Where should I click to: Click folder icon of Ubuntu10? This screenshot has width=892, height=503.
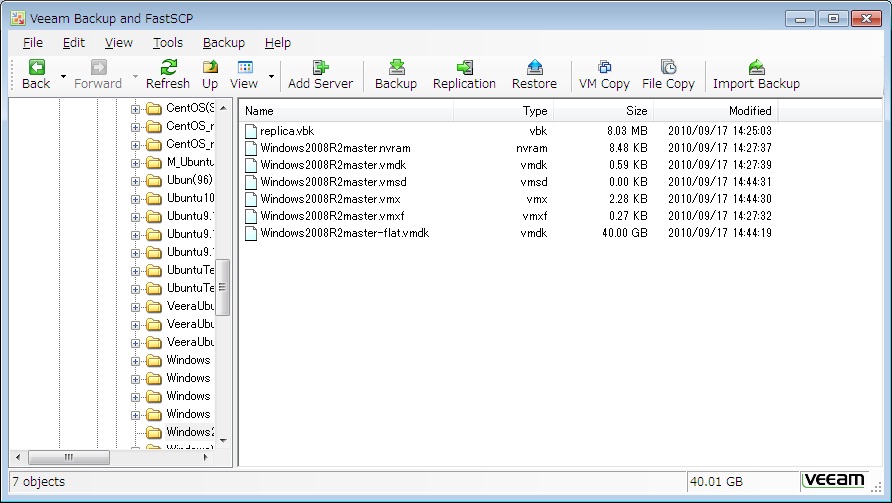pyautogui.click(x=154, y=199)
